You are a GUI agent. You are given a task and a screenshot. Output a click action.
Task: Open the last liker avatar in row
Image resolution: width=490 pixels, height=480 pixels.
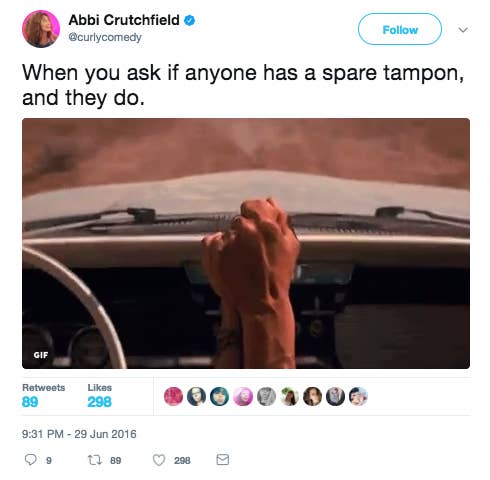point(358,396)
